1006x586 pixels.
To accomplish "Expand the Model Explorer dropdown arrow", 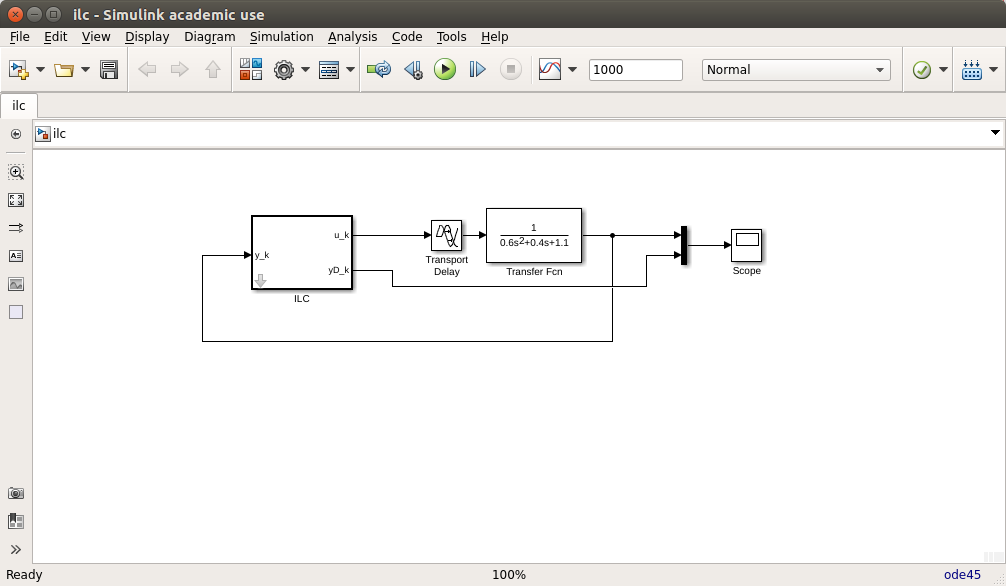I will (350, 69).
